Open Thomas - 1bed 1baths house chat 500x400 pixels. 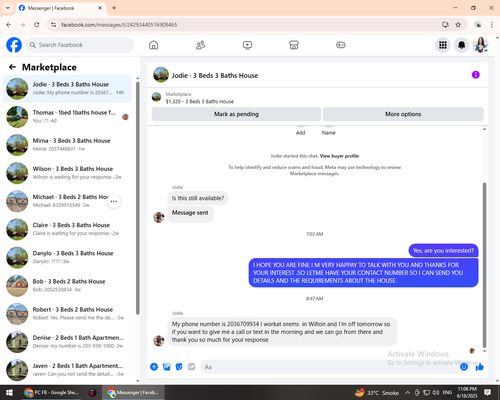pyautogui.click(x=67, y=117)
